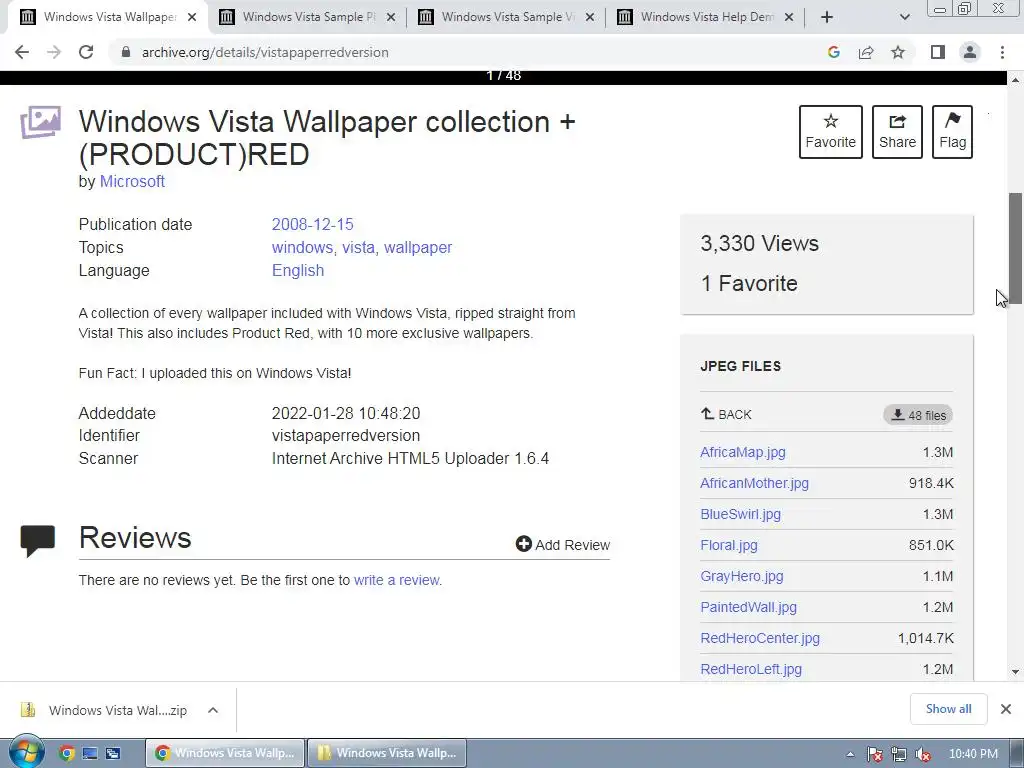
Task: Reload the archive.org page
Action: tap(86, 52)
